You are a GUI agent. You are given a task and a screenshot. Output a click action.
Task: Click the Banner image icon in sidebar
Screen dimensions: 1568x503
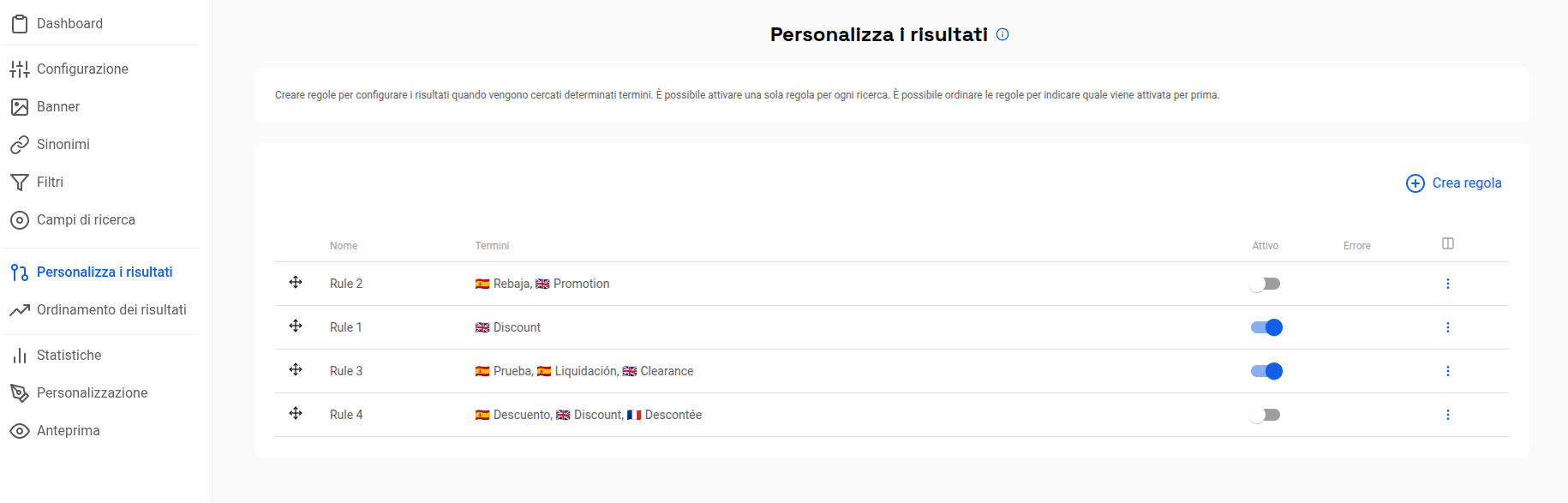(x=20, y=107)
